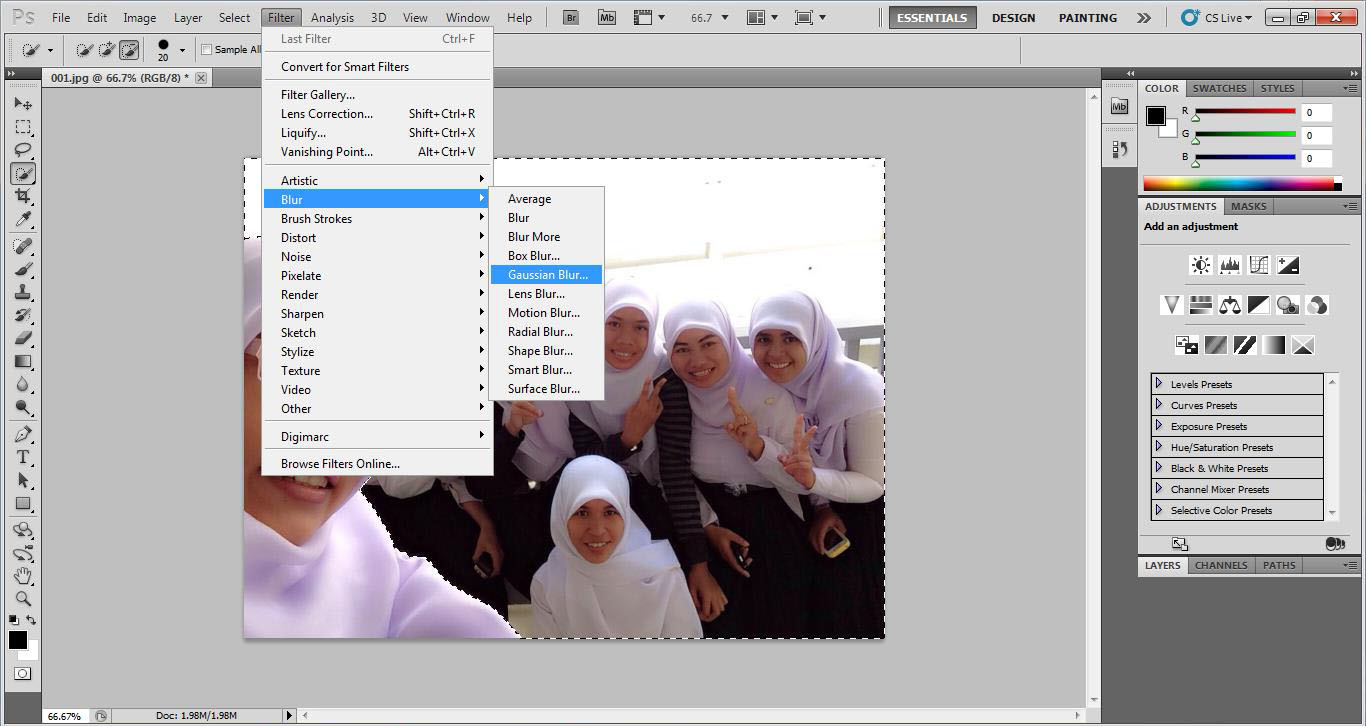Click the zoom percentage field at bottom

64,716
